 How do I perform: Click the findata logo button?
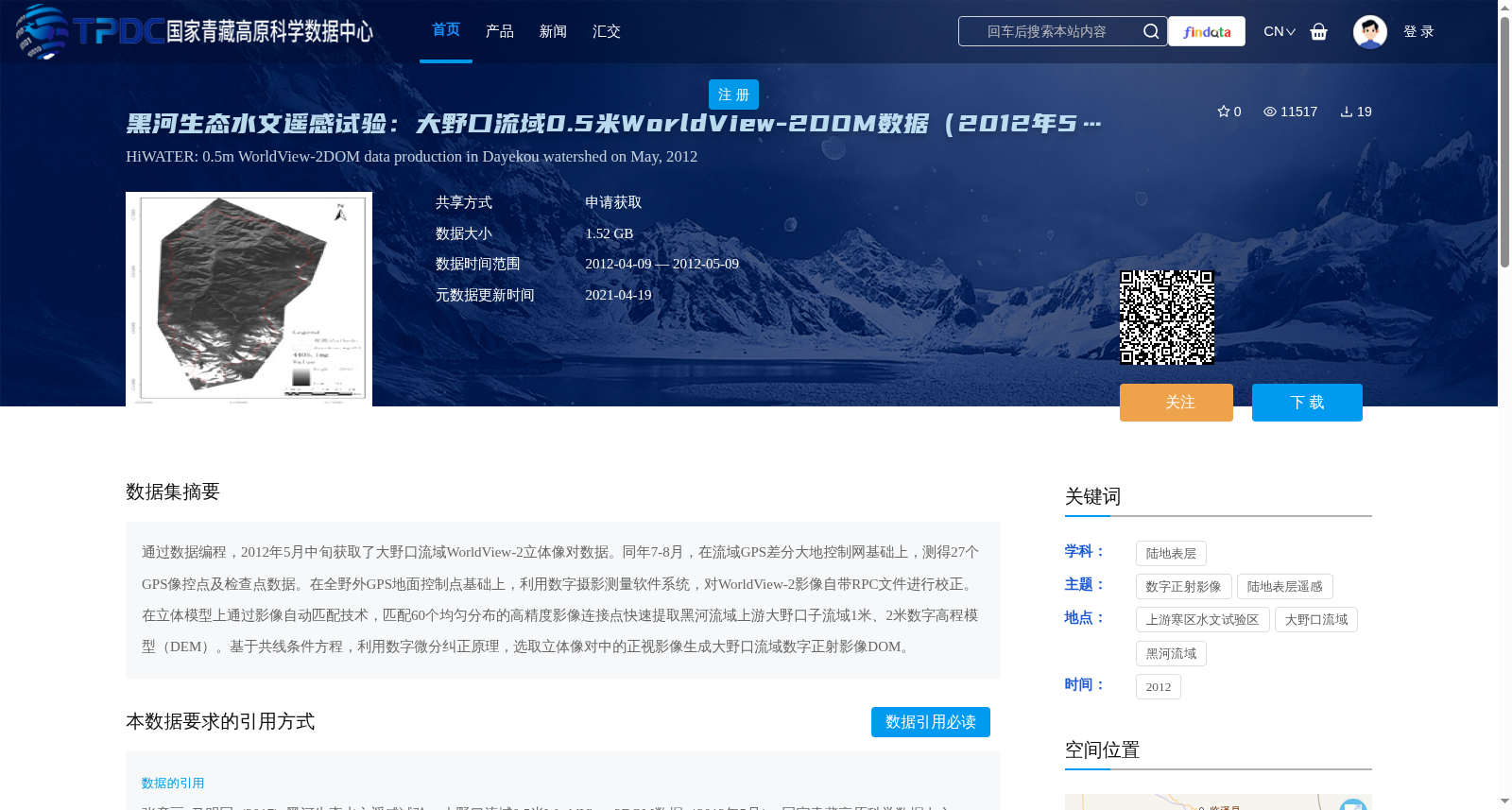pos(1207,31)
